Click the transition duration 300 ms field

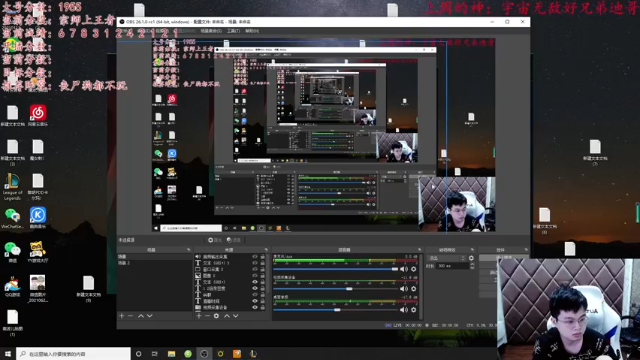pyautogui.click(x=452, y=266)
